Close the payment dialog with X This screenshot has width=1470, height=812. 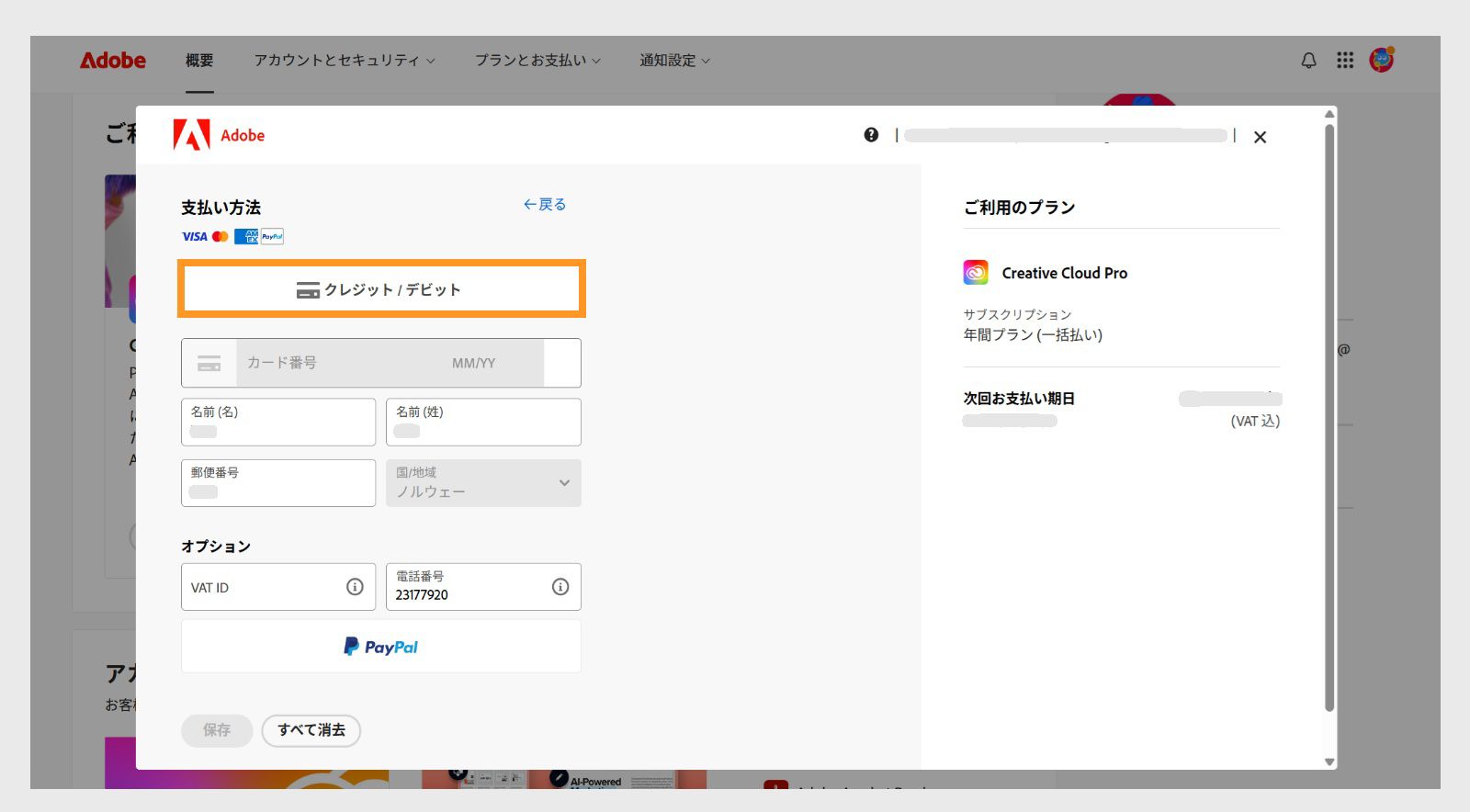point(1260,137)
